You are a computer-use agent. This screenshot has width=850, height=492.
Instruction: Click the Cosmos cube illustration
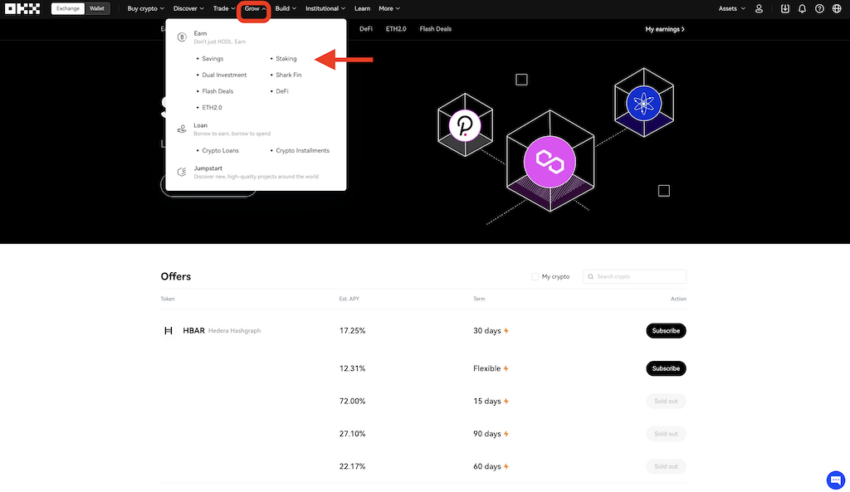pos(643,102)
